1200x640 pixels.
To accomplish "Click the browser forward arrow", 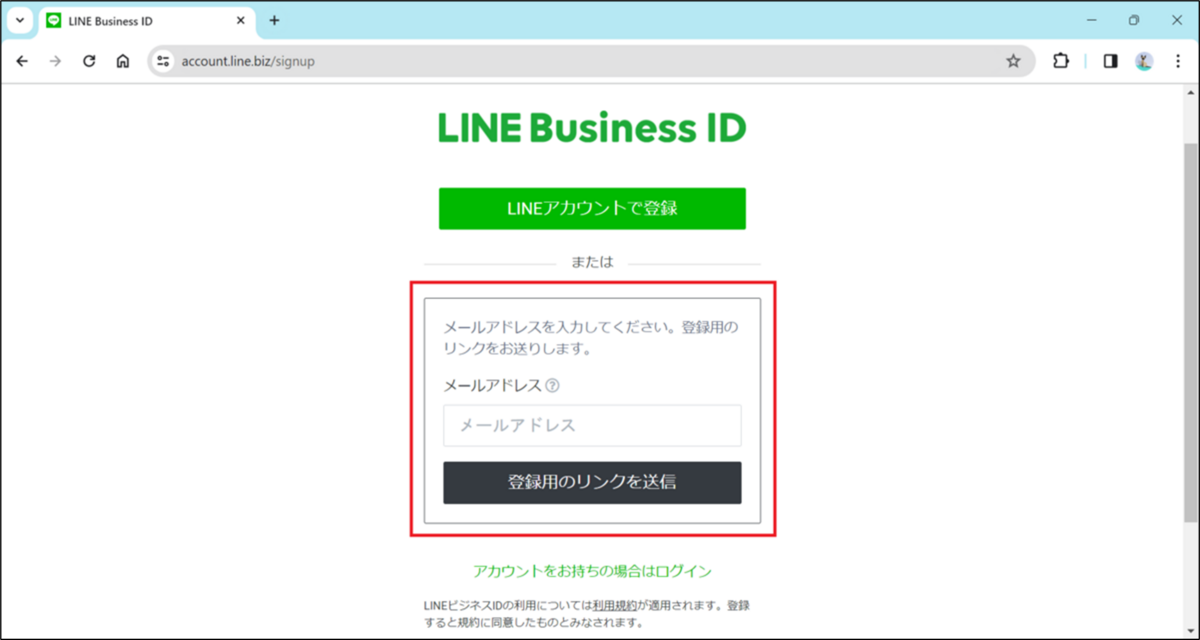I will (56, 61).
